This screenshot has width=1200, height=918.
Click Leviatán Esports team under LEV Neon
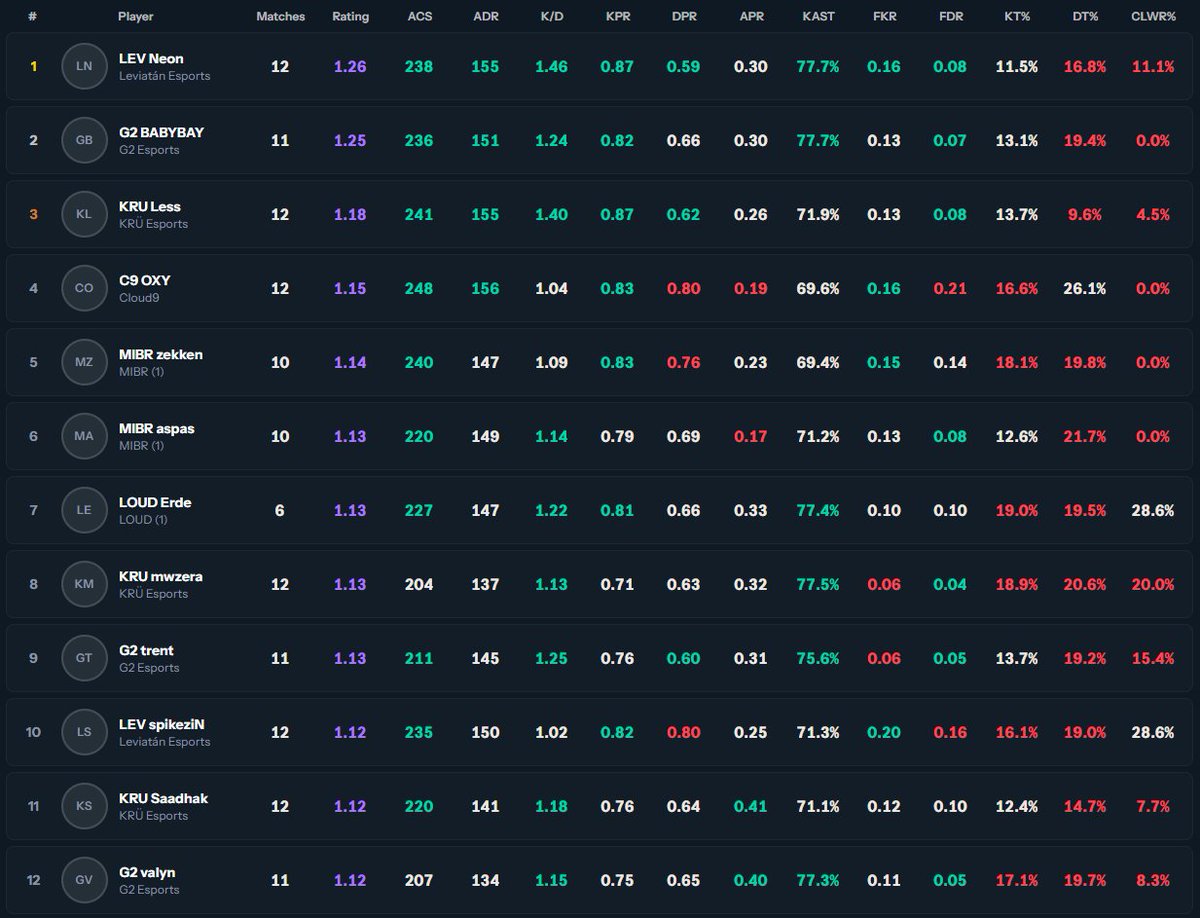tap(164, 76)
